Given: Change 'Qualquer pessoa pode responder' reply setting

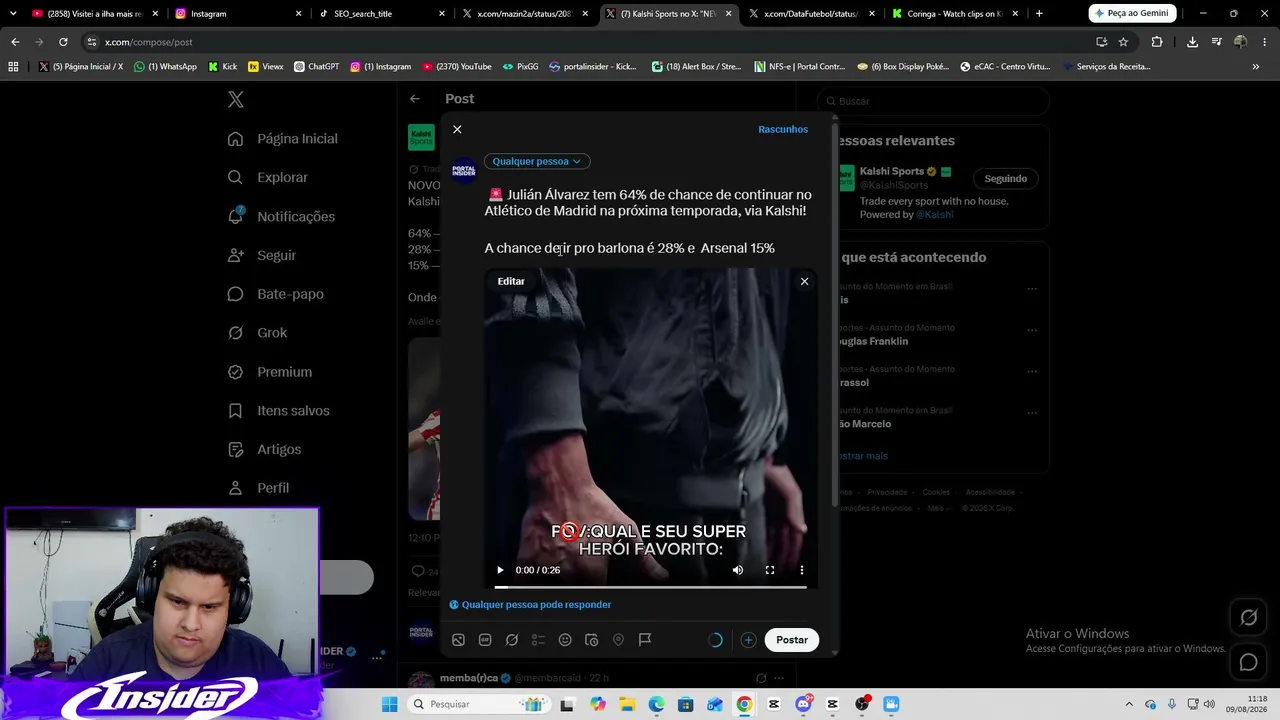Looking at the screenshot, I should click(530, 604).
